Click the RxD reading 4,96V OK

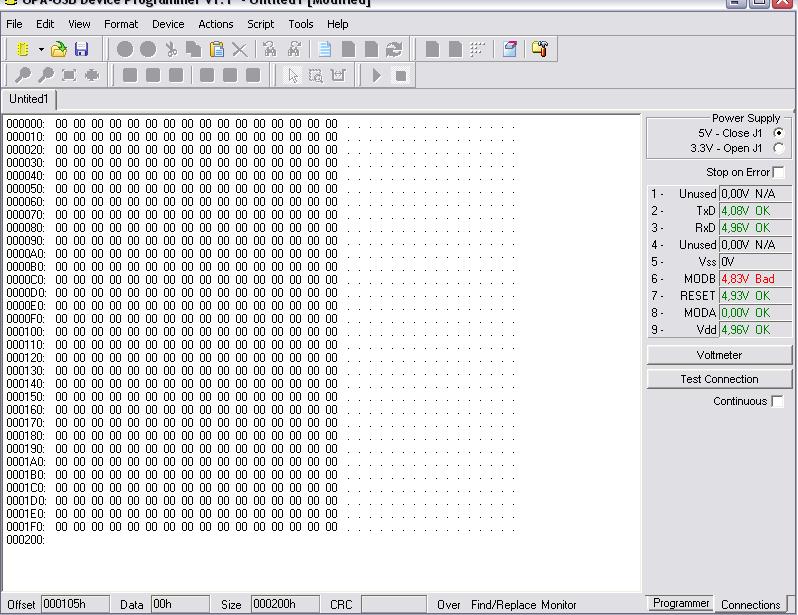click(755, 228)
